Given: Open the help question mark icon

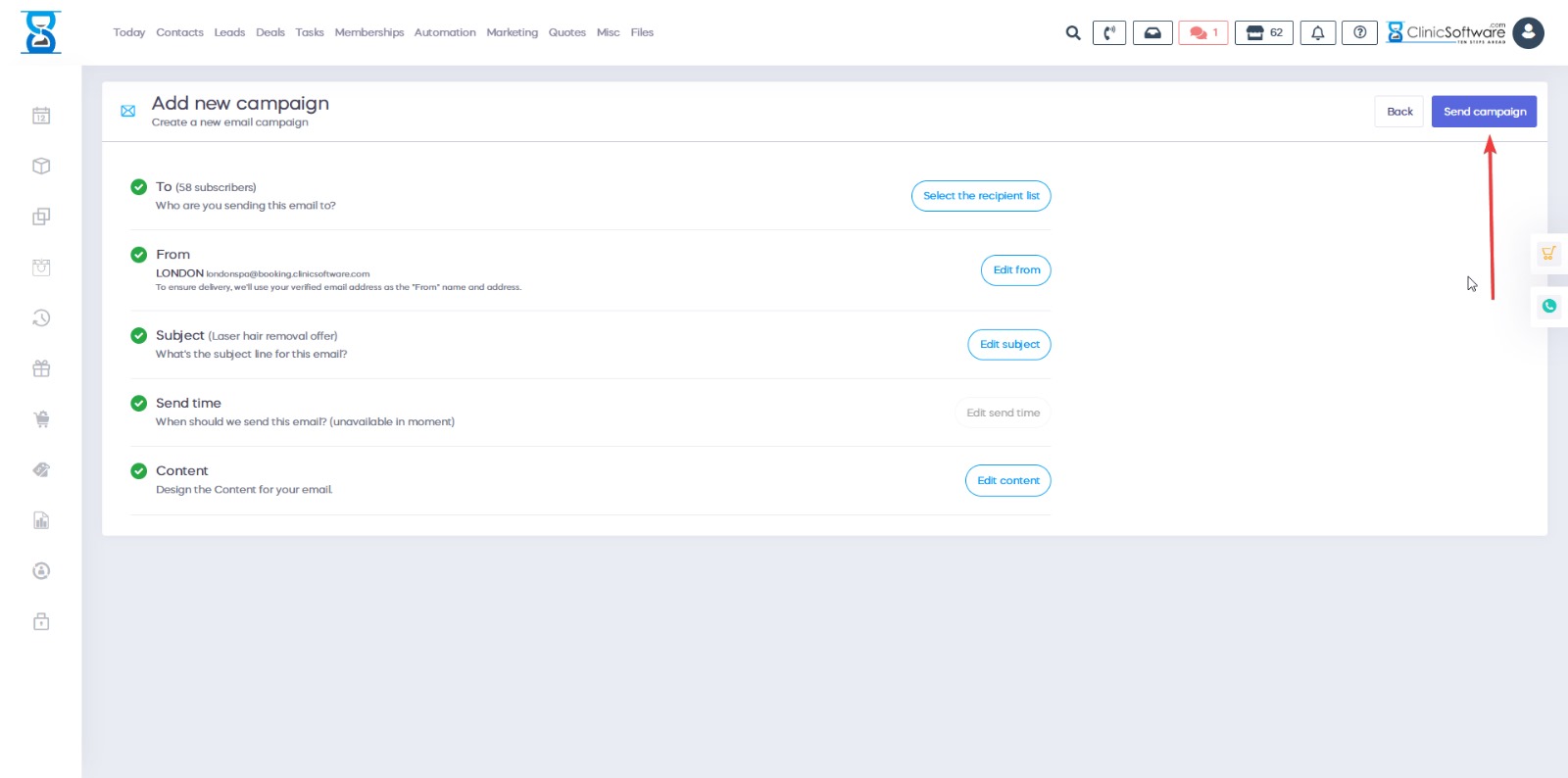Looking at the screenshot, I should 1359,33.
